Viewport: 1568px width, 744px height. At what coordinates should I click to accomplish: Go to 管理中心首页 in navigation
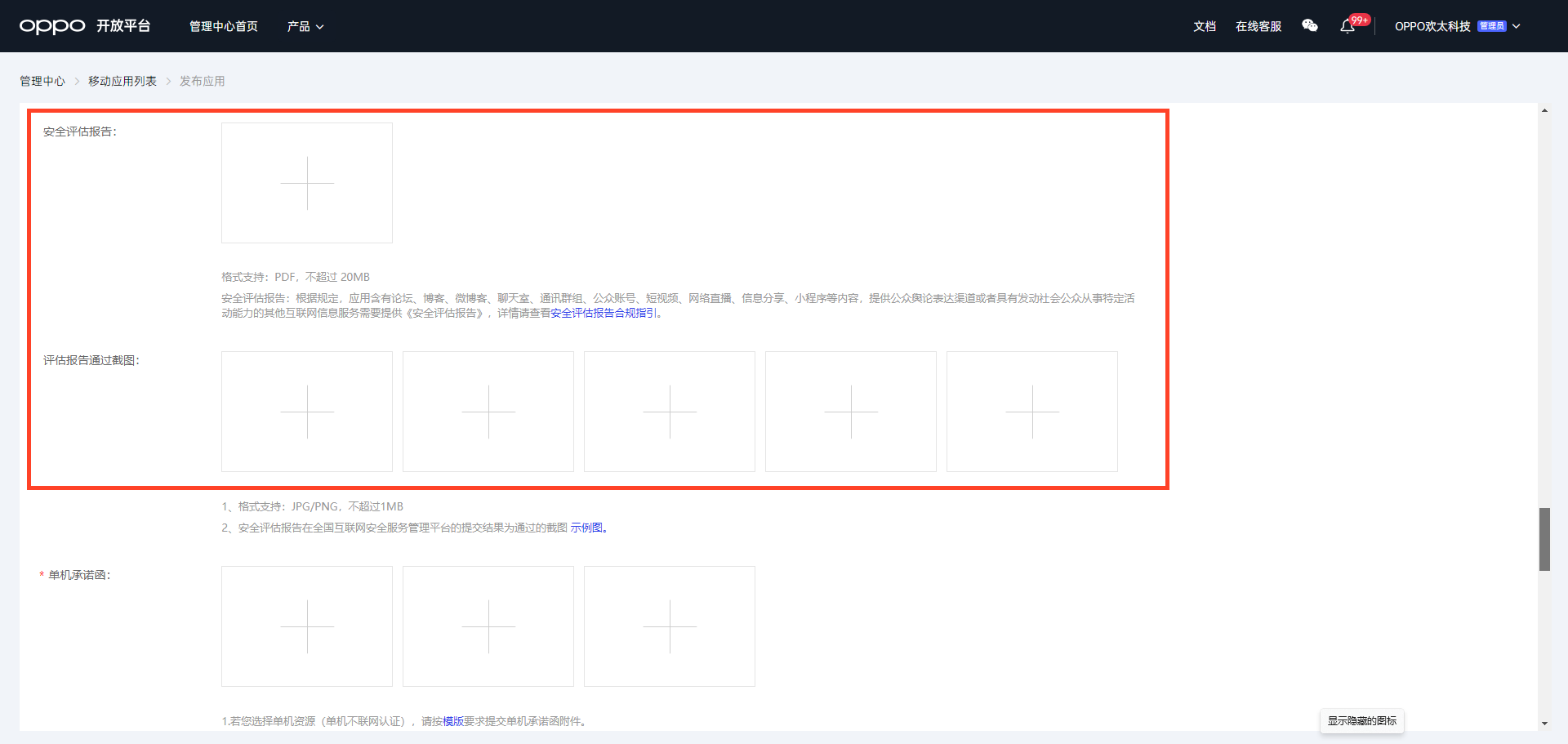point(224,27)
